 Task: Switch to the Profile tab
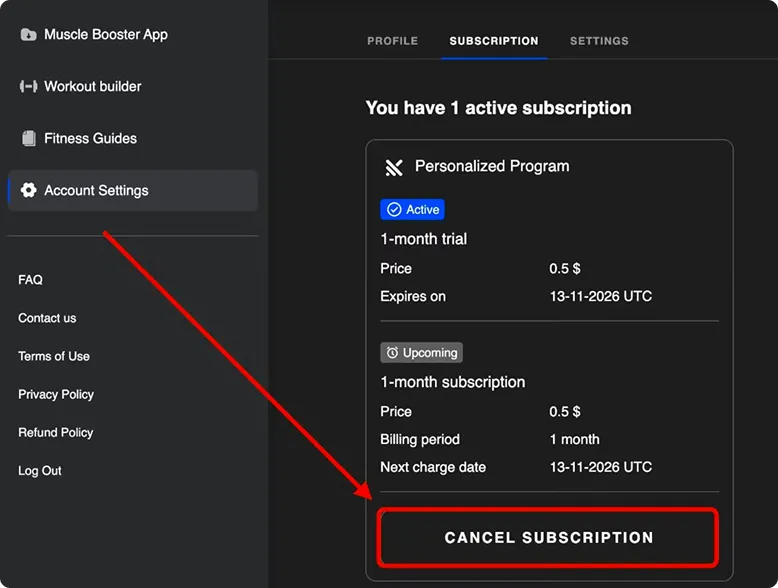coord(392,41)
